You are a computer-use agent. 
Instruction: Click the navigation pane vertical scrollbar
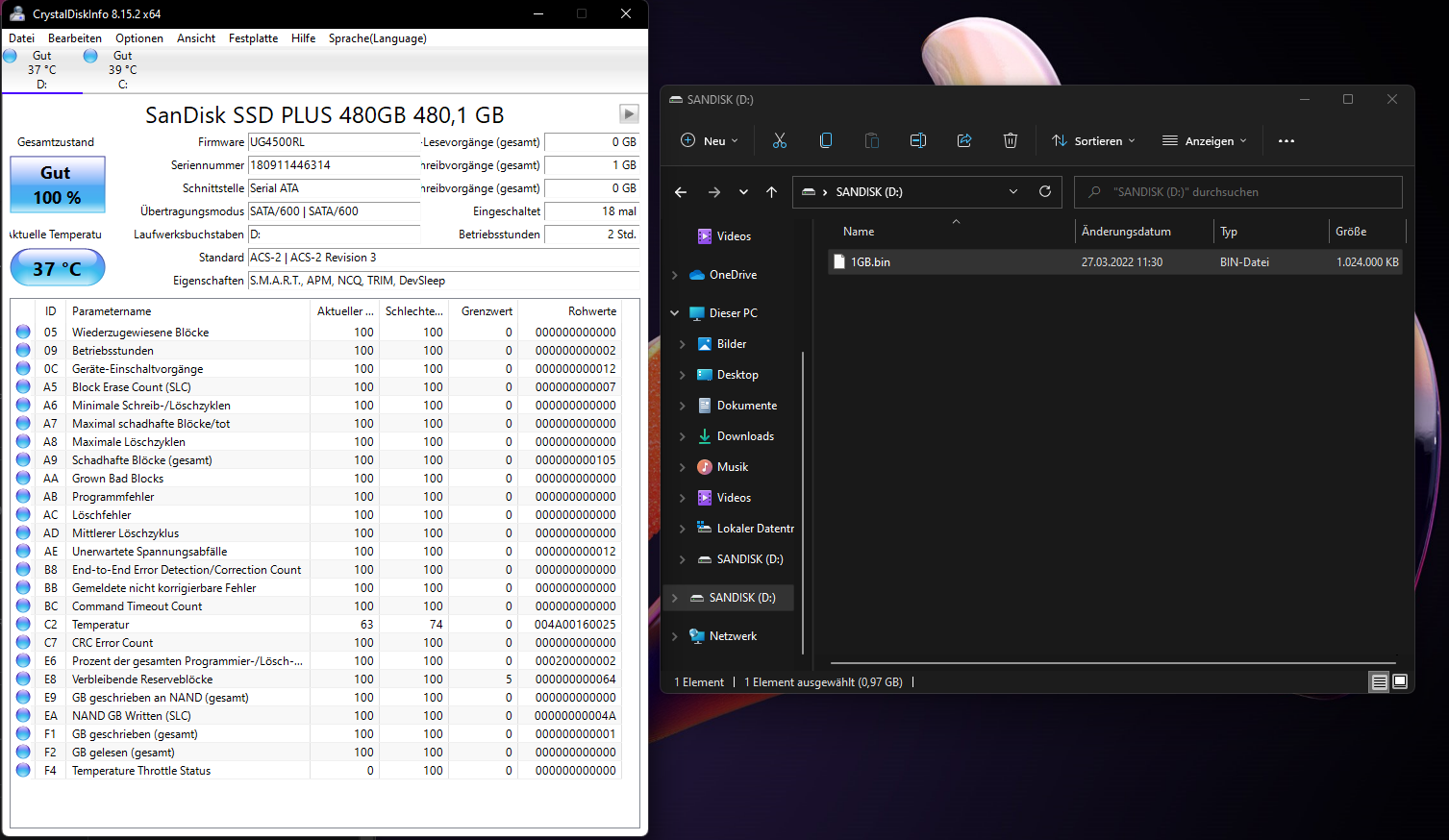click(803, 504)
